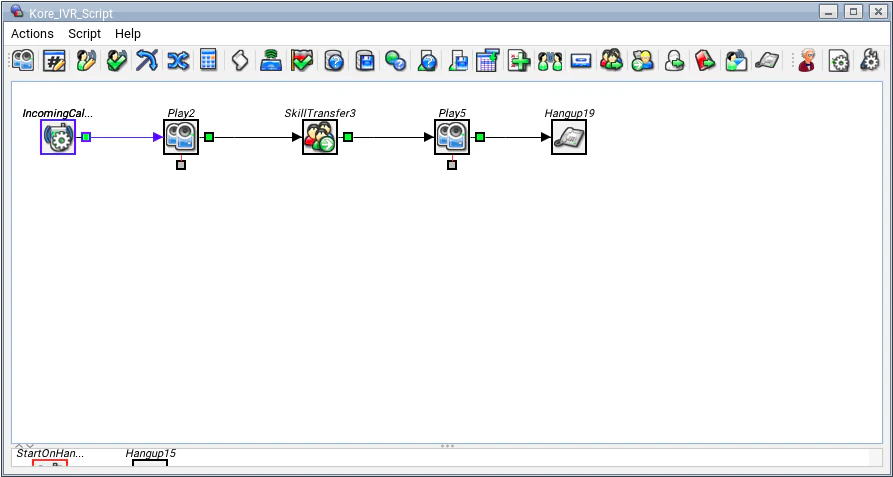This screenshot has width=893, height=477.
Task: Select the person-with-pencil input toolbar icon
Action: [x=86, y=60]
